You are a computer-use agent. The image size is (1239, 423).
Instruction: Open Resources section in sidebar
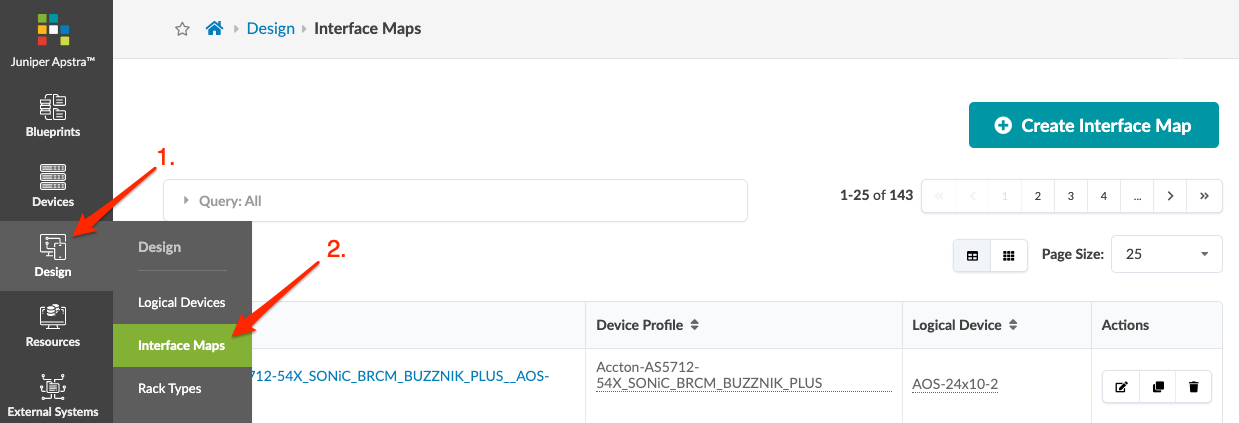(x=53, y=327)
